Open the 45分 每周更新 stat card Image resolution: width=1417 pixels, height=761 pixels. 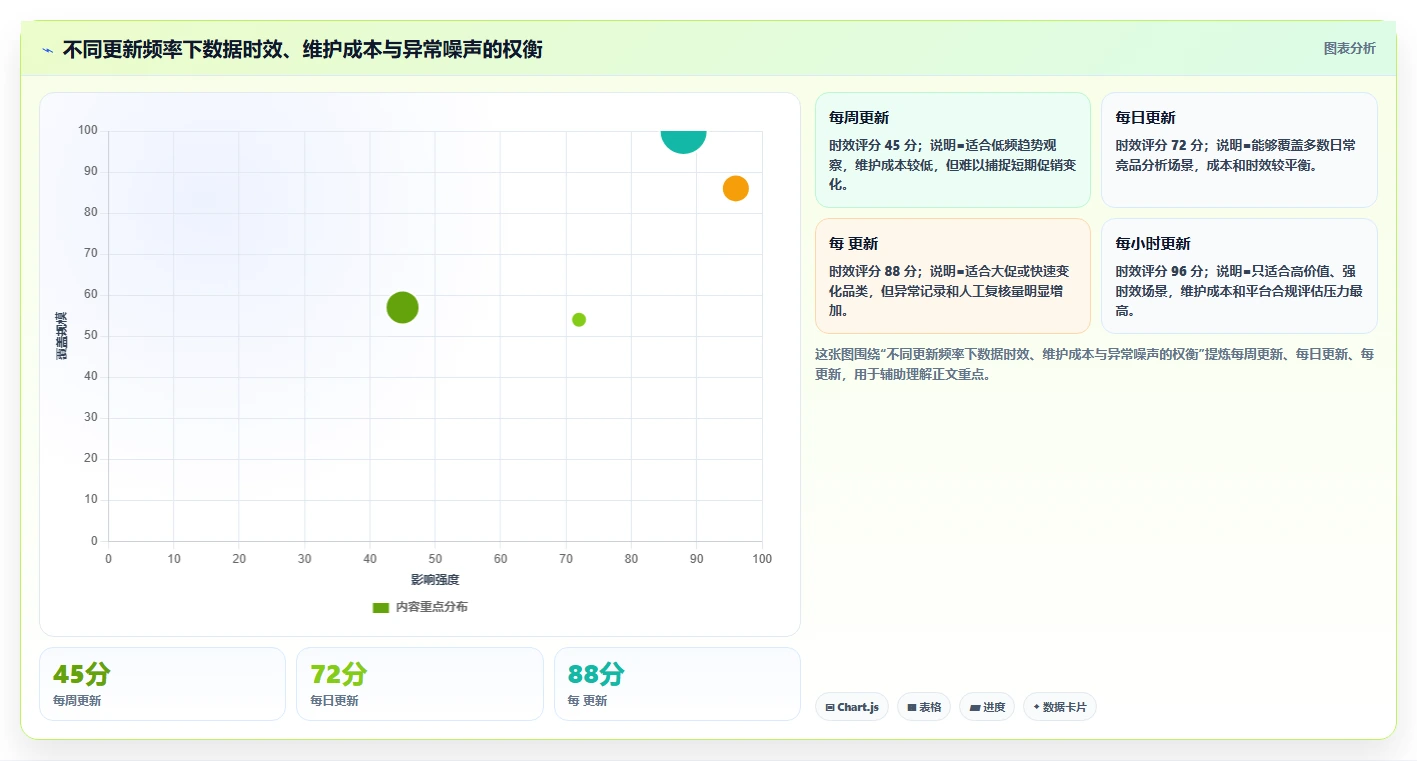(x=162, y=684)
